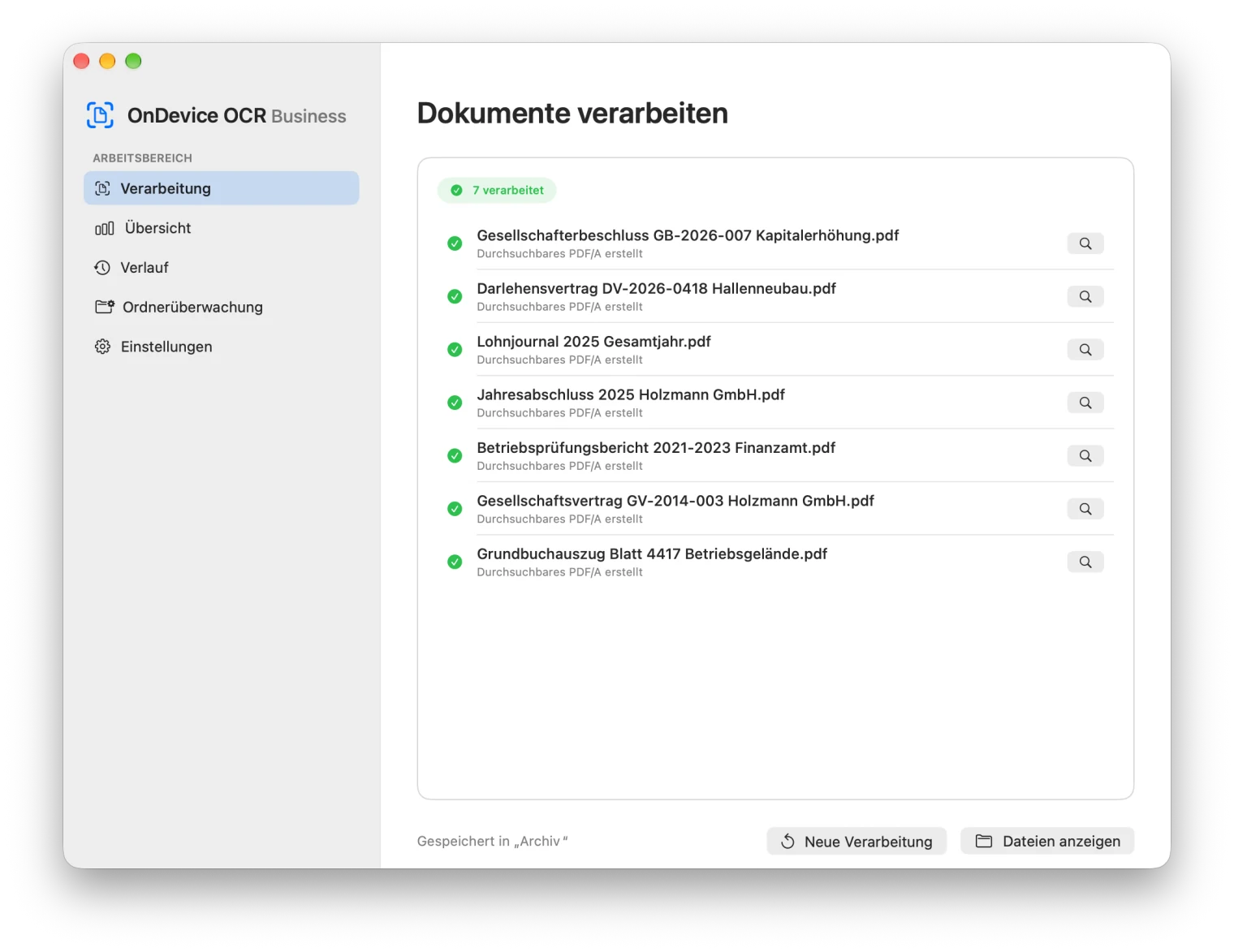Click status text under Grundbuchauszug Blatt 4417
Viewport: 1234px width, 952px height.
tap(559, 572)
